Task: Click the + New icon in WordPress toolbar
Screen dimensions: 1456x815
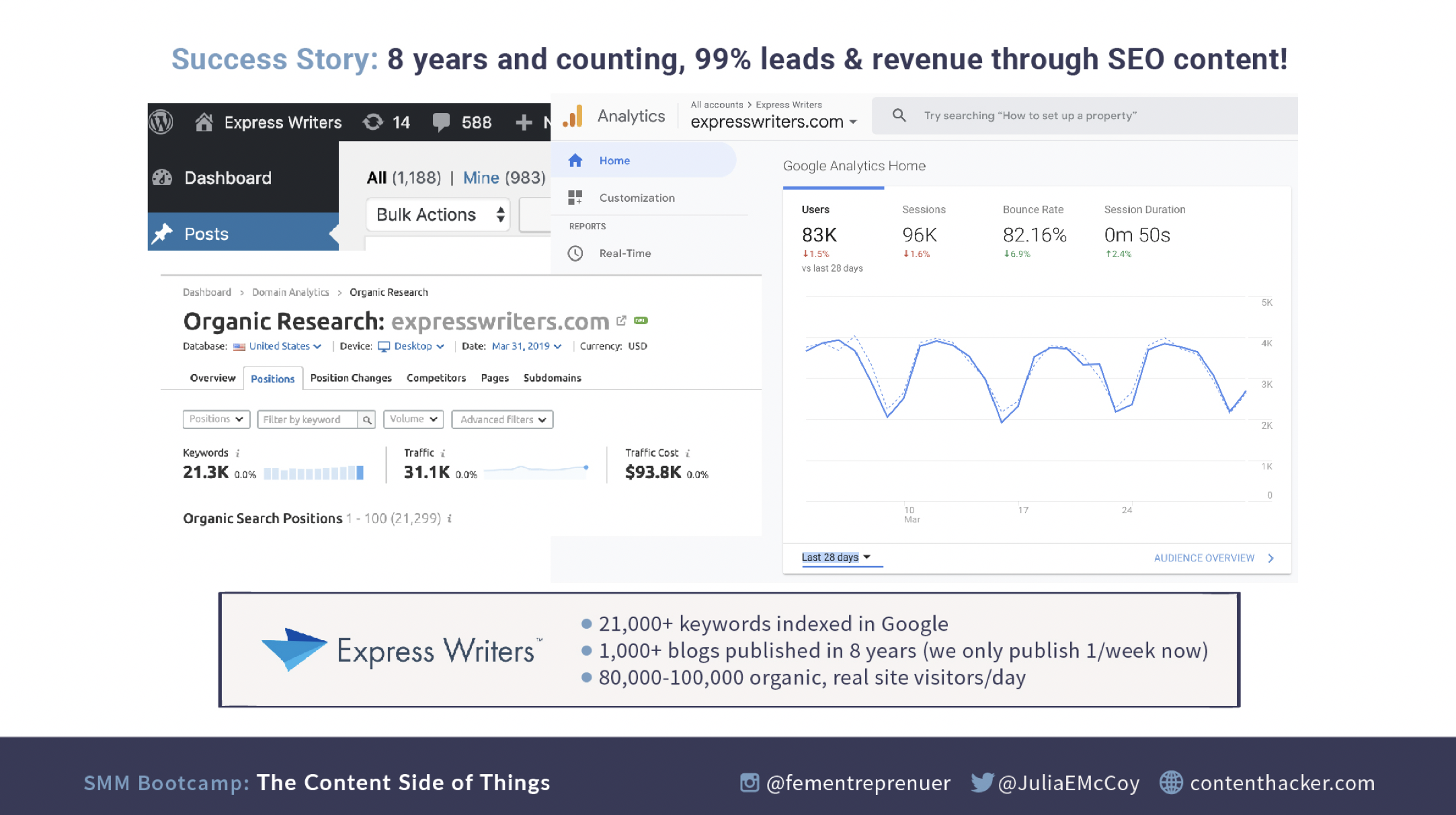Action: pyautogui.click(x=524, y=122)
